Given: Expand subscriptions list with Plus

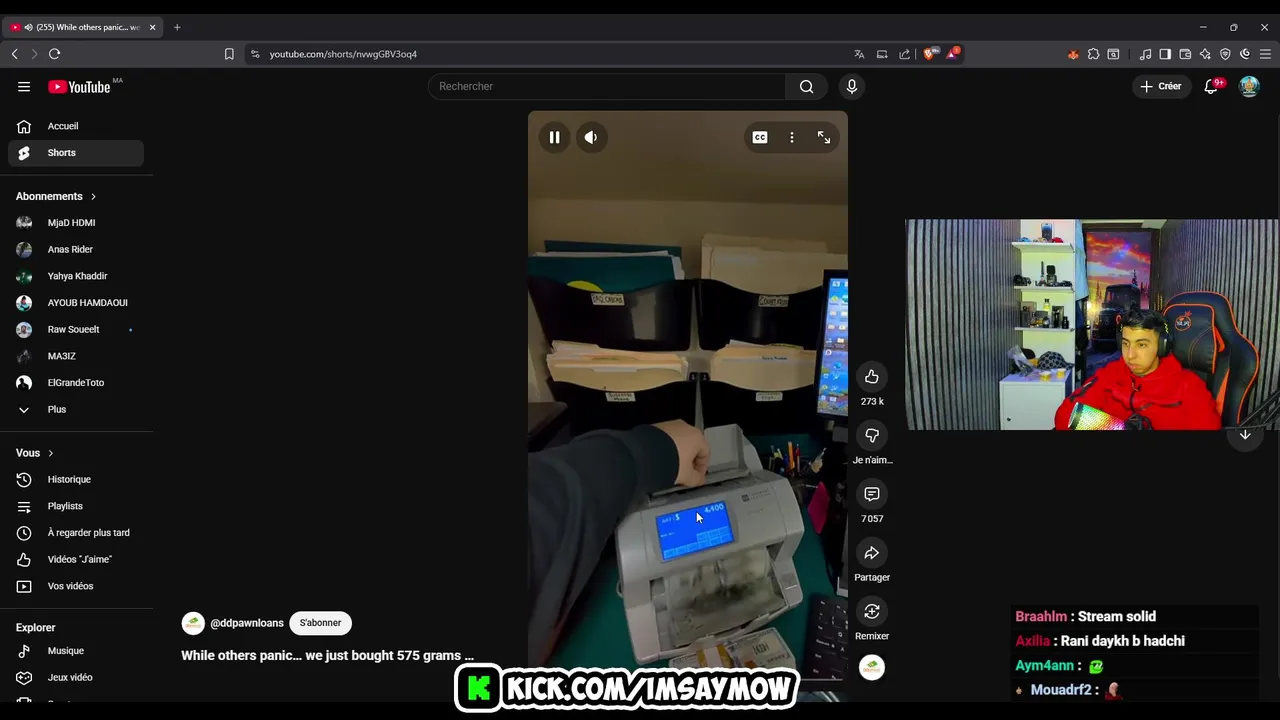Looking at the screenshot, I should (76, 409).
